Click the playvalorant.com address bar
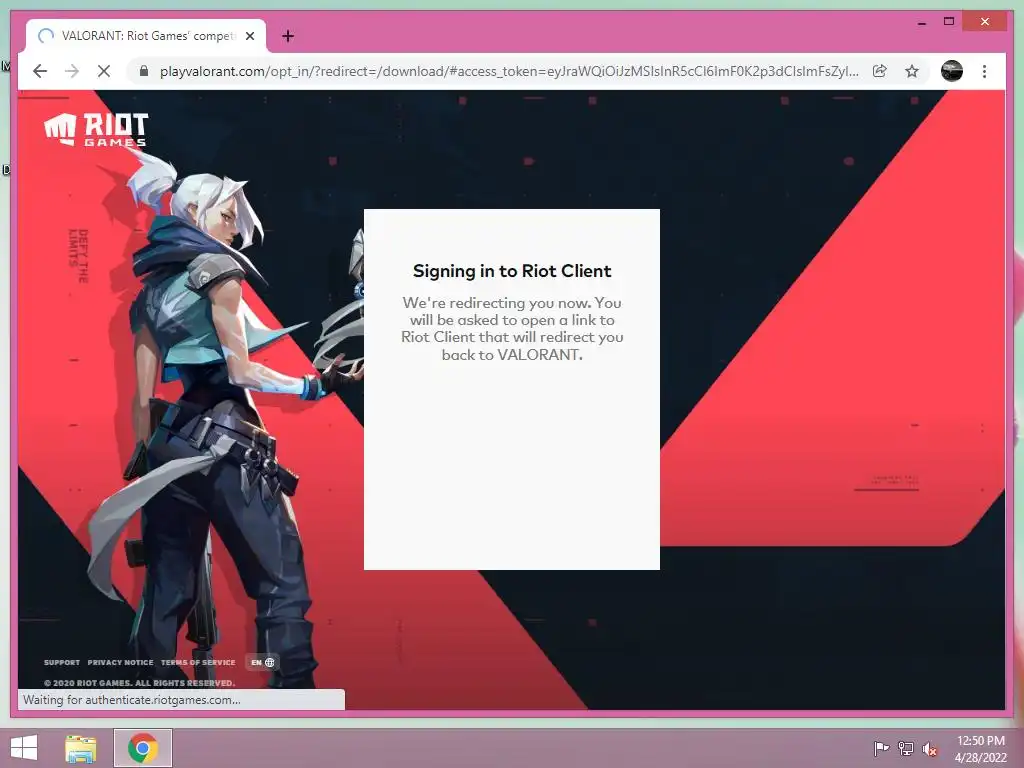 pos(509,71)
